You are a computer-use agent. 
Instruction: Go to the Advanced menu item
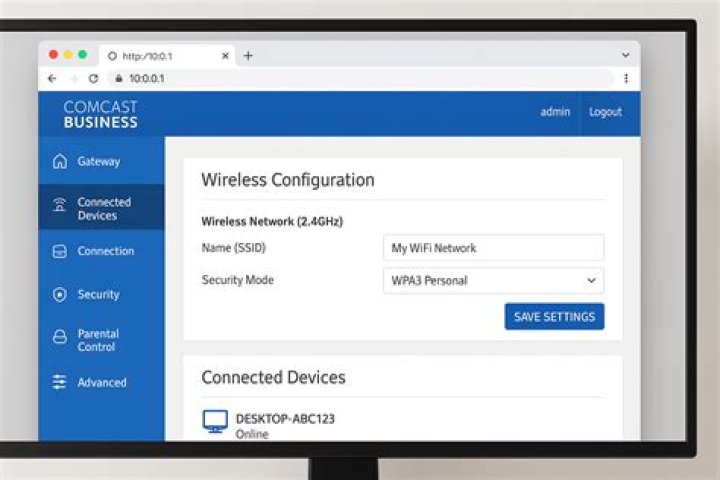[102, 382]
